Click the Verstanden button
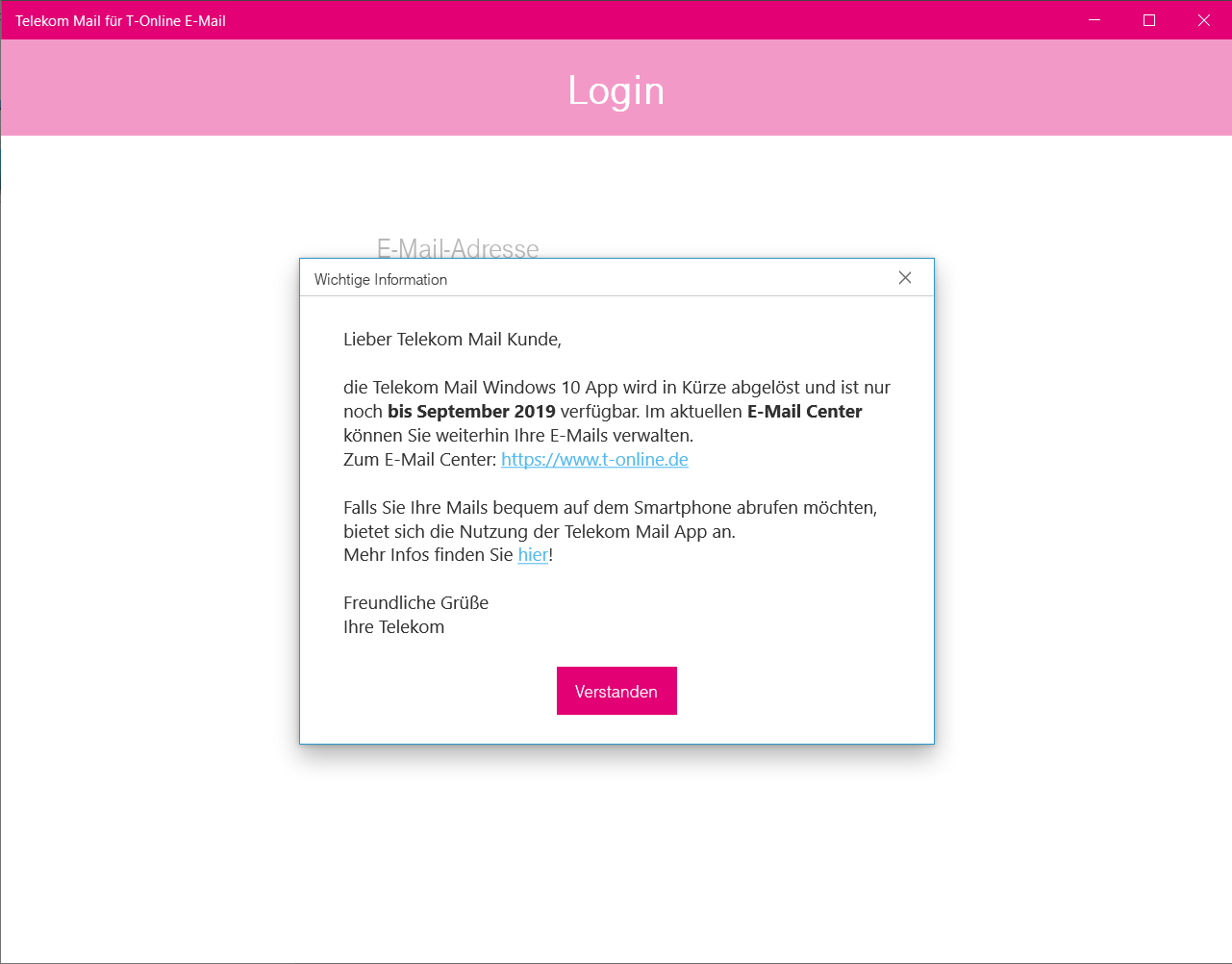Screen dimensions: 1232x964 click(616, 691)
